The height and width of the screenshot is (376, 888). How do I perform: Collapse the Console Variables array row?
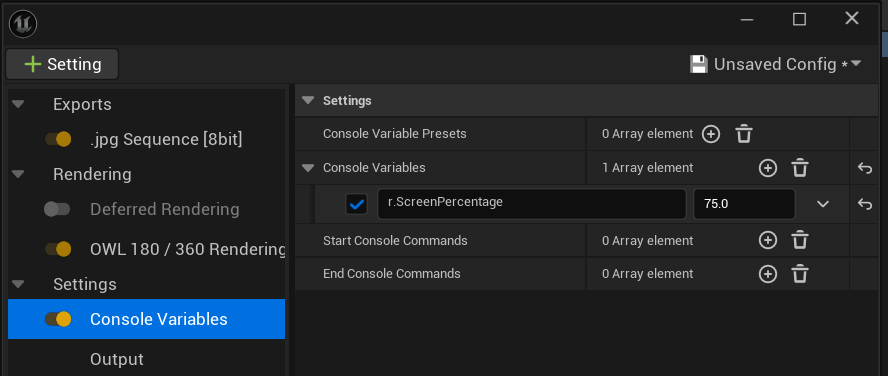tap(308, 168)
